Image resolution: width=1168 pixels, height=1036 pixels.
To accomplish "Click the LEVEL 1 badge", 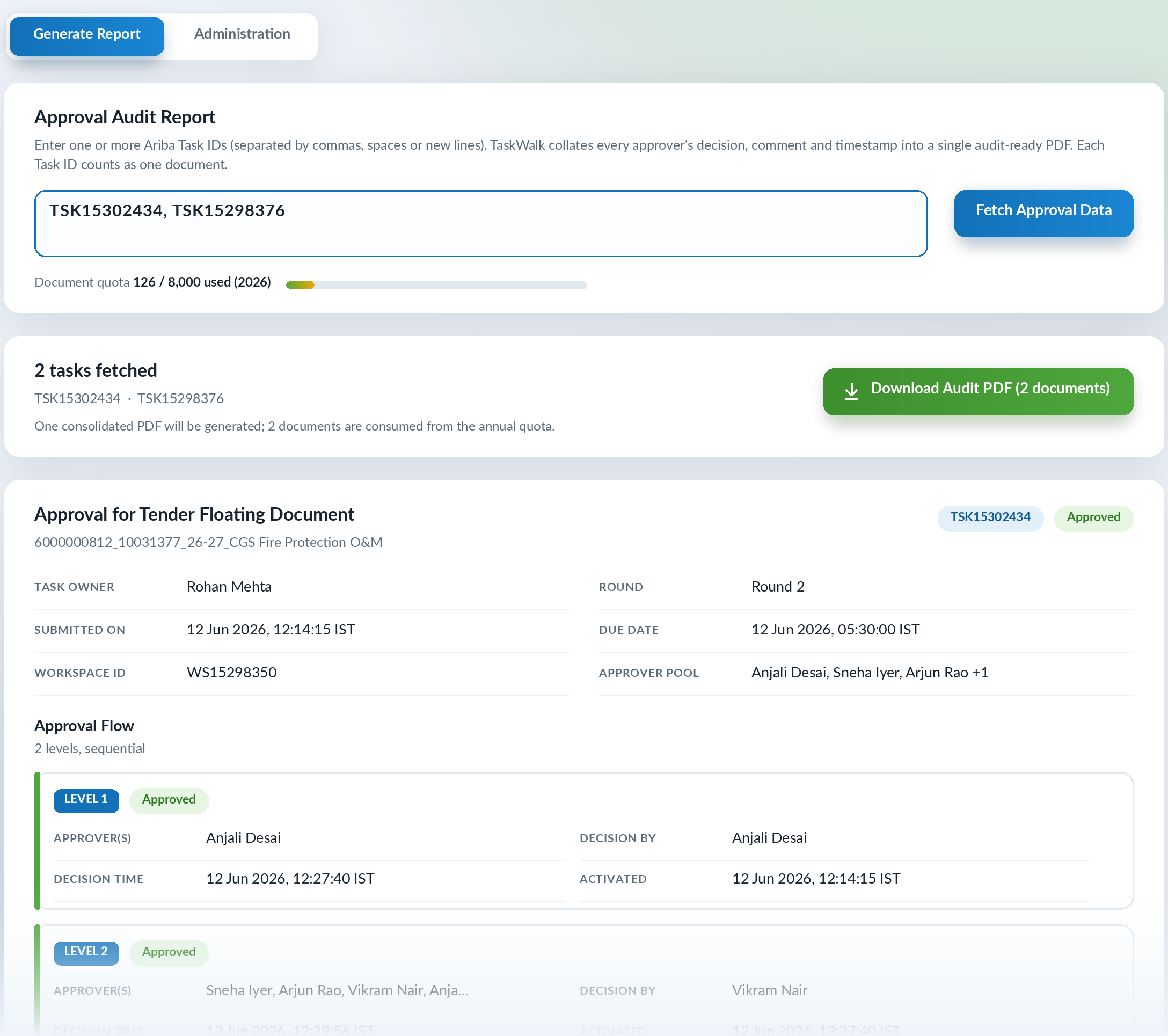I will tap(86, 800).
